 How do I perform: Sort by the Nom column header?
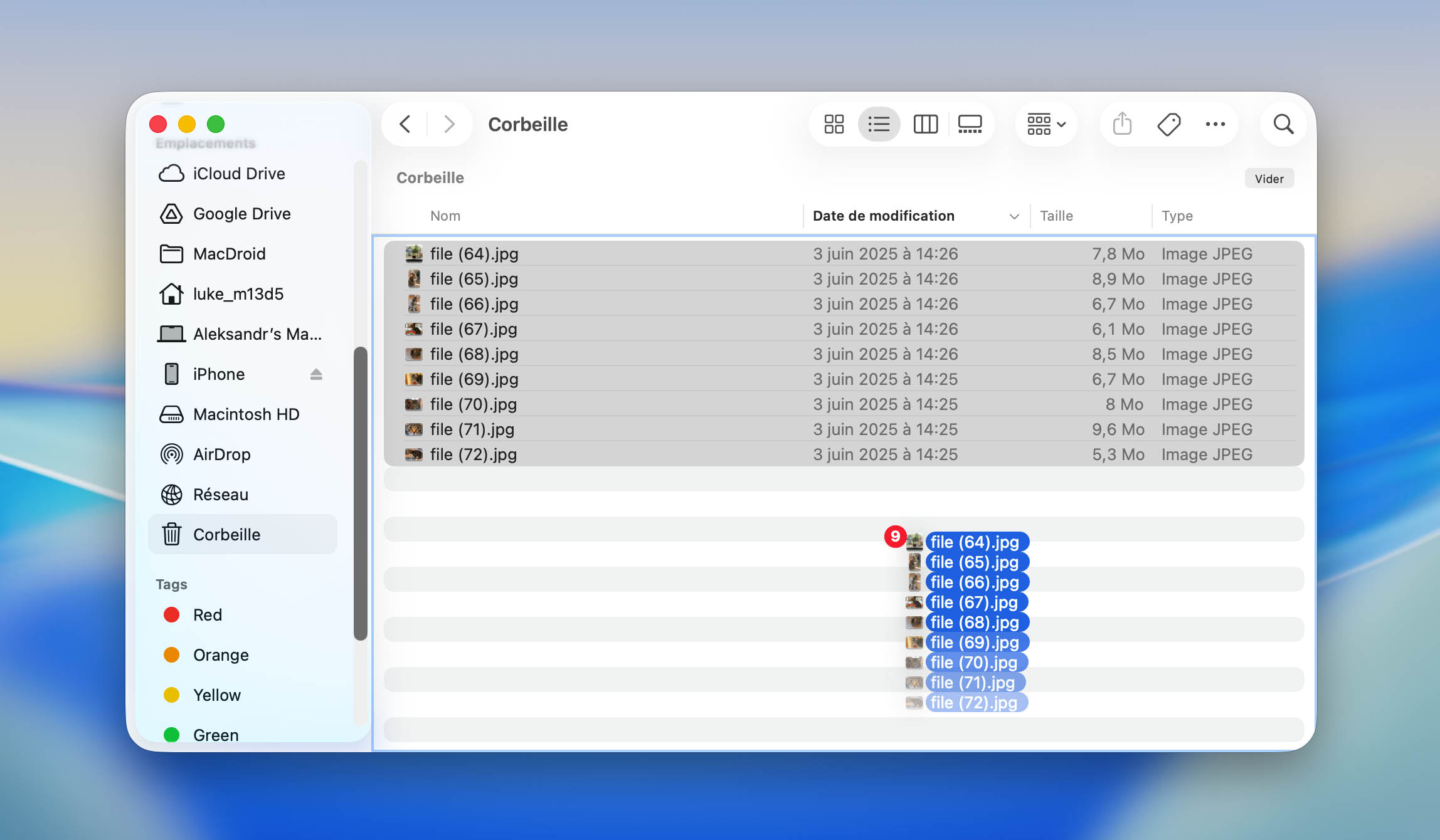point(445,216)
